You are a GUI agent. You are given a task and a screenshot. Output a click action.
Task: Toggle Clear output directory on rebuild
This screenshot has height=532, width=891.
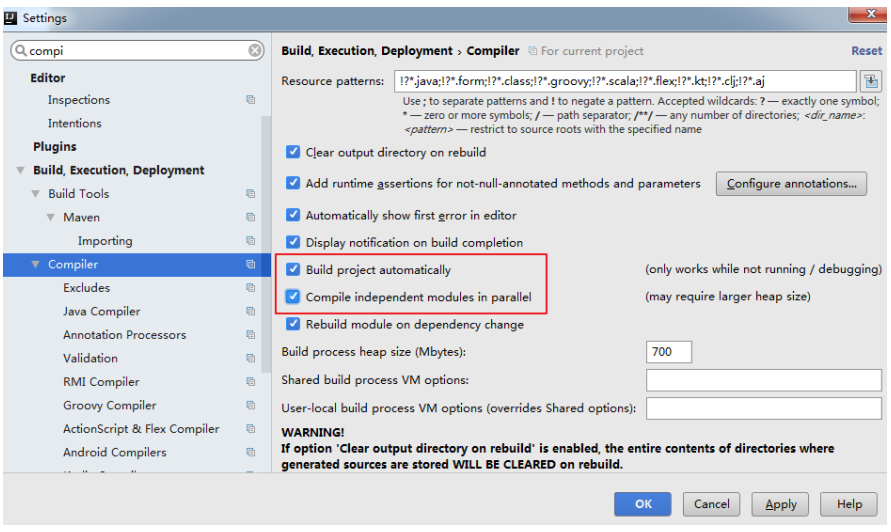coord(293,152)
